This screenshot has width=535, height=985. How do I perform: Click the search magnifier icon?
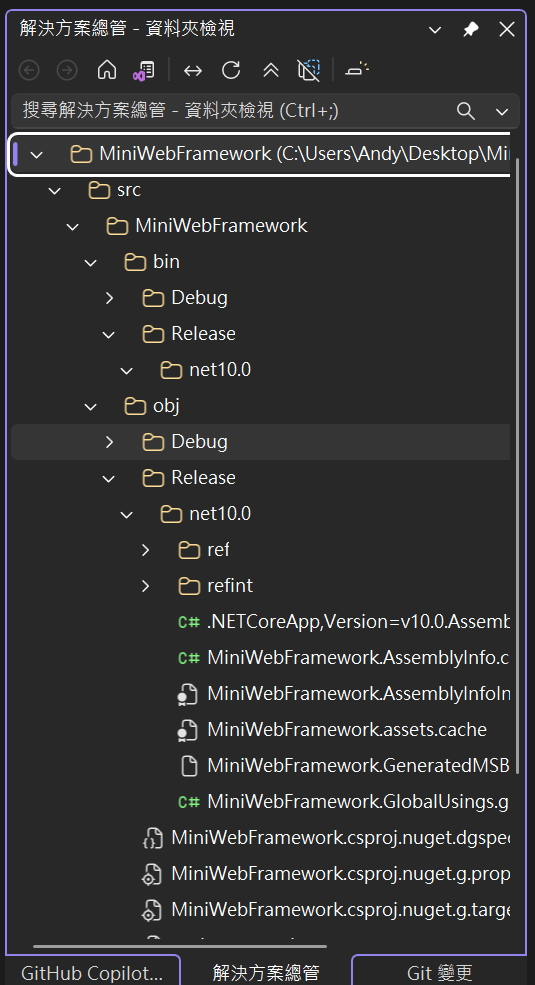(465, 111)
